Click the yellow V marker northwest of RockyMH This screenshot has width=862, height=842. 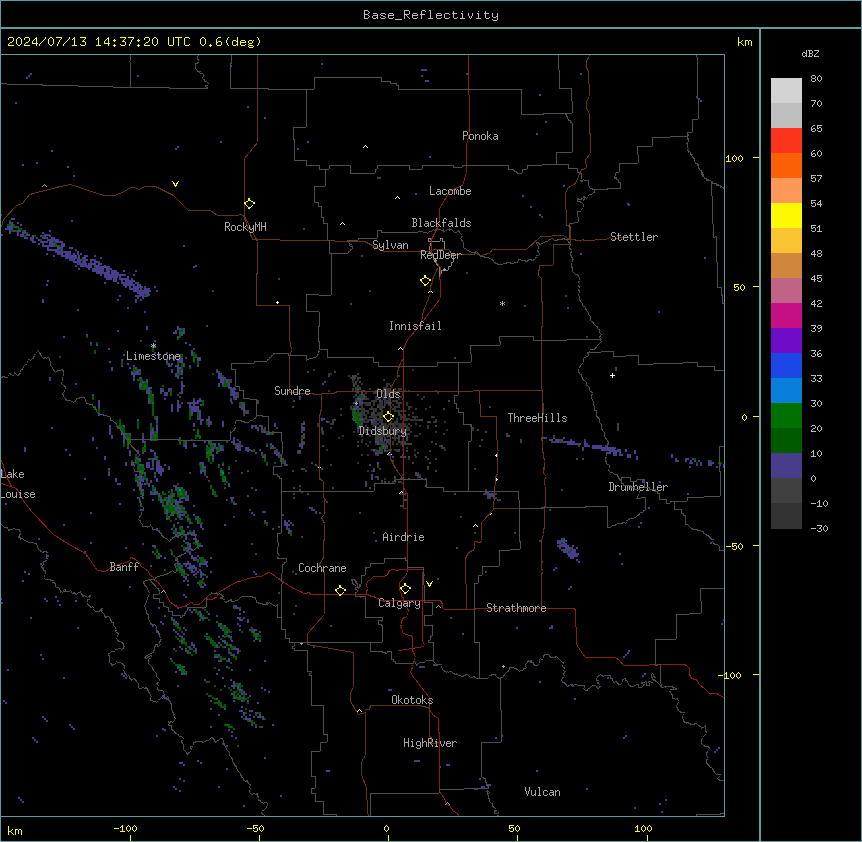coord(175,184)
